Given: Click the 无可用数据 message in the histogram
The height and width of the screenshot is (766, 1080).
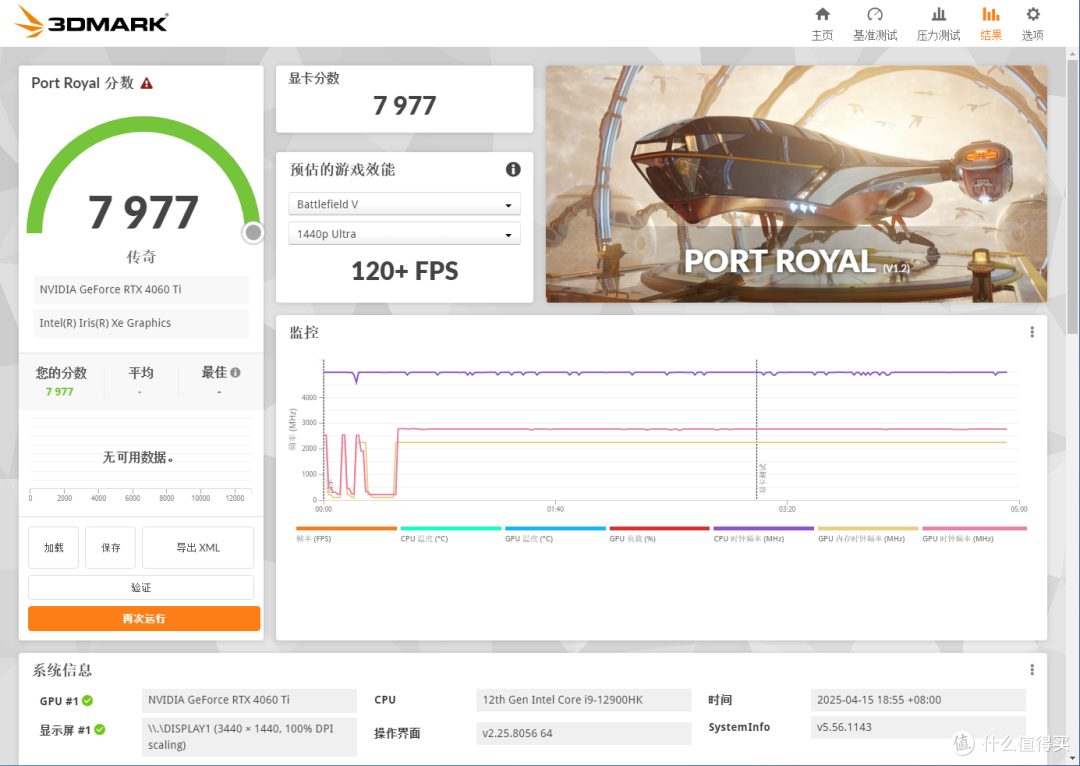Looking at the screenshot, I should click(138, 457).
